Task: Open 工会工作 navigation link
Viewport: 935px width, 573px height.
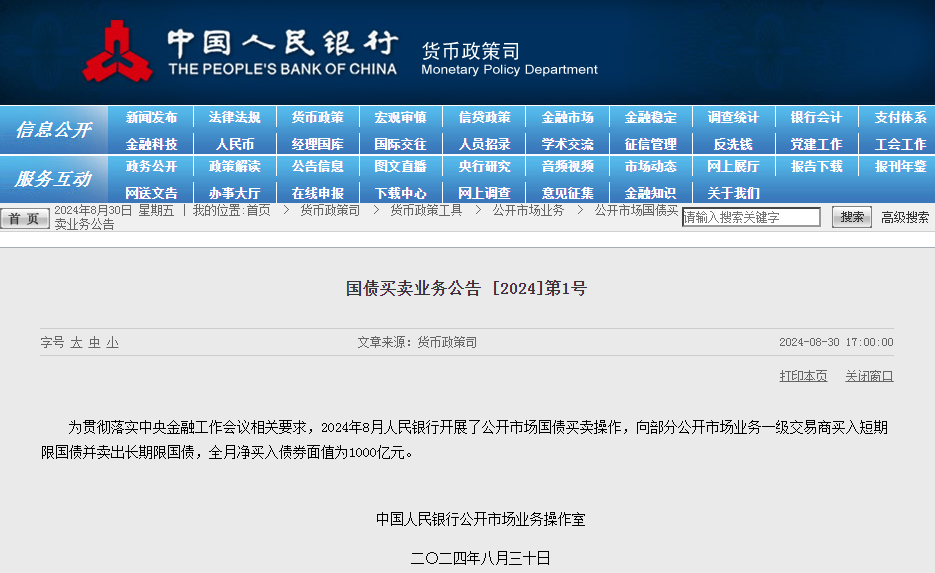Action: point(900,144)
